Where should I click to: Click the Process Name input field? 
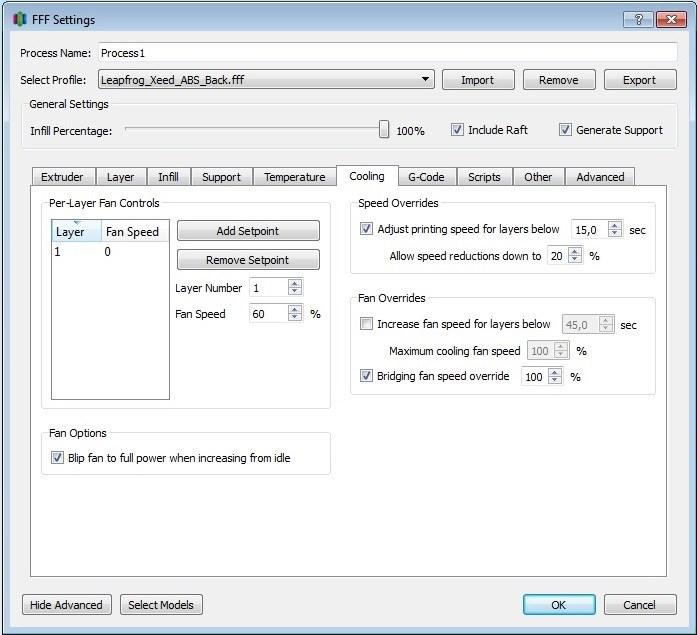coord(388,53)
